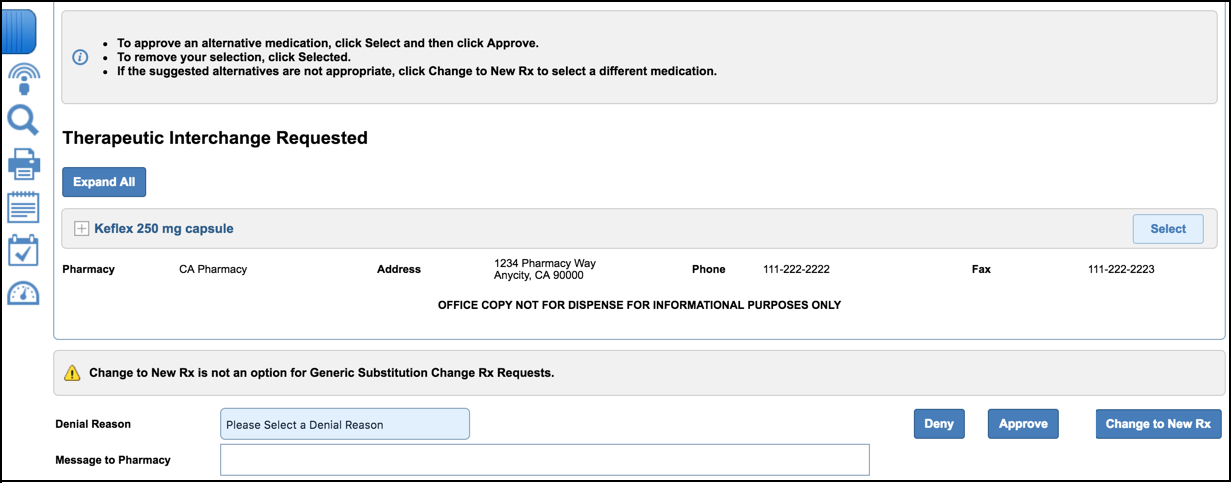Open the wireless signal icon in sidebar
The image size is (1231, 483).
point(23,78)
